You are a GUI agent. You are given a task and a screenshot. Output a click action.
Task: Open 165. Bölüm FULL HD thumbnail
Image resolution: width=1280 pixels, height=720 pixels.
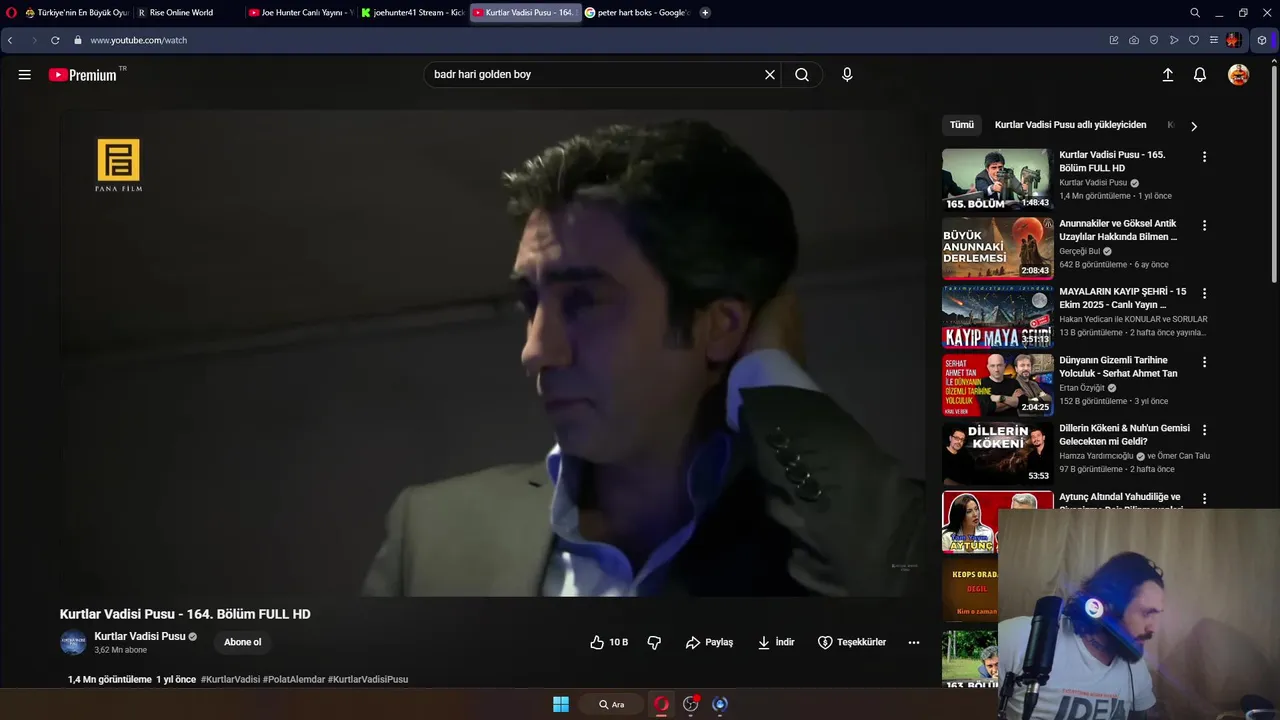click(x=997, y=180)
